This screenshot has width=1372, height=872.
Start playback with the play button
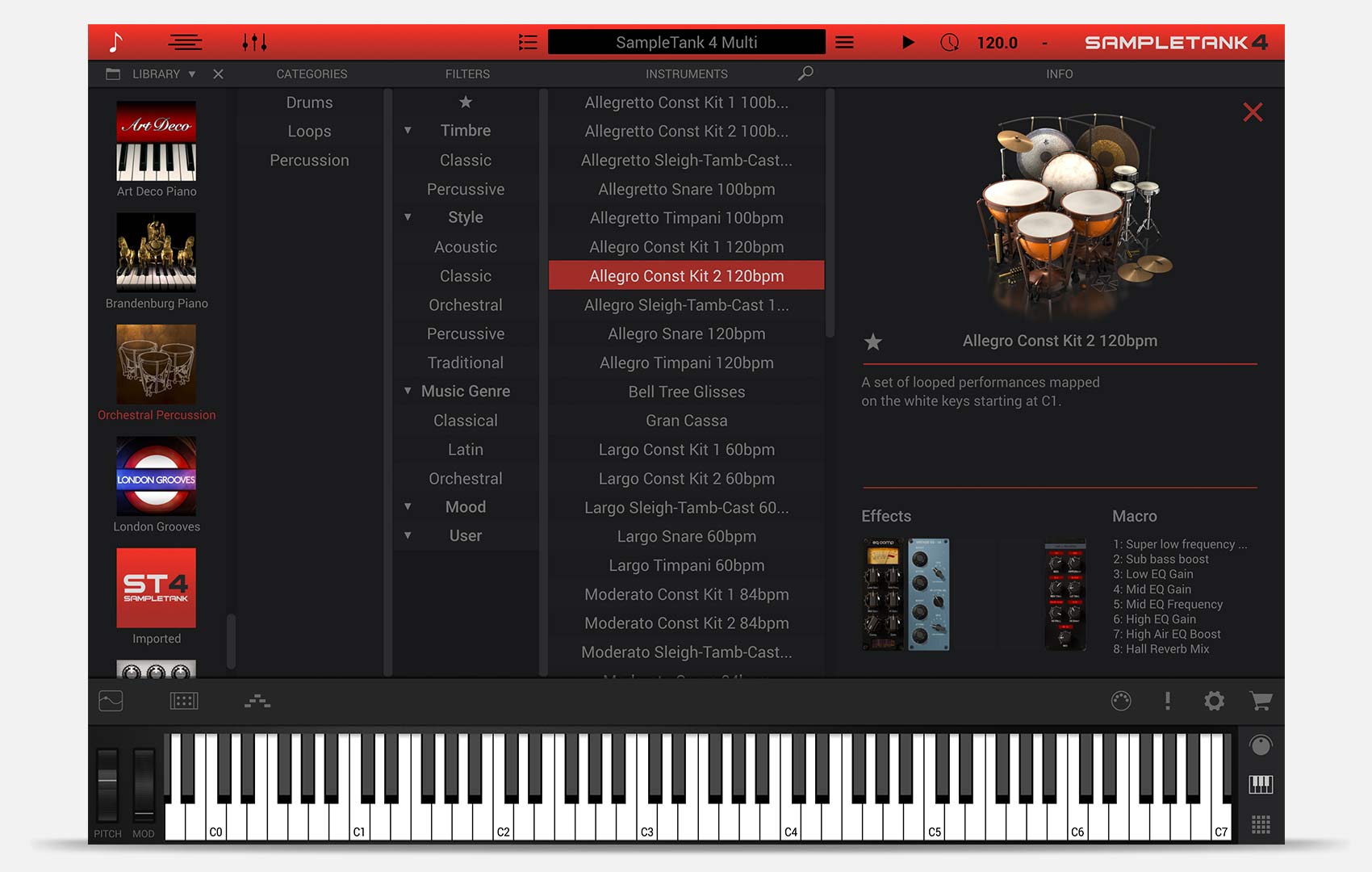907,41
